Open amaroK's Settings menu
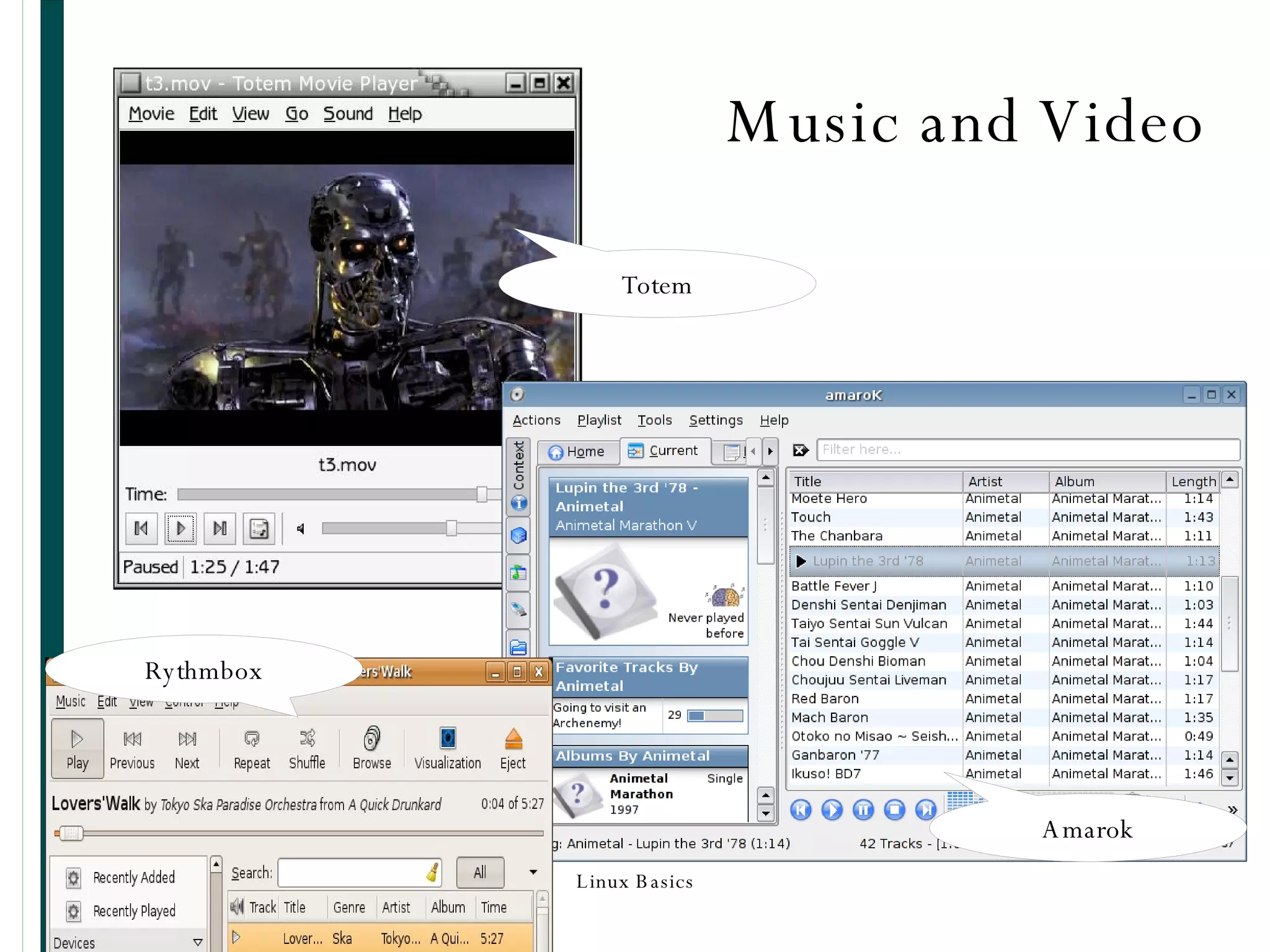Viewport: 1270px width, 952px height. [716, 420]
